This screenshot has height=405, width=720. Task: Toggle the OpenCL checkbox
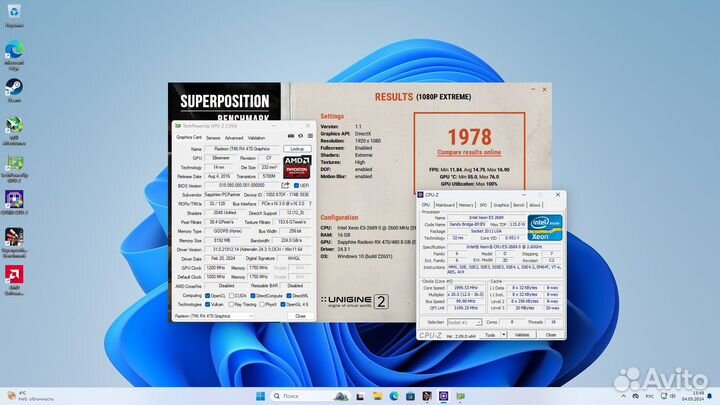click(207, 296)
